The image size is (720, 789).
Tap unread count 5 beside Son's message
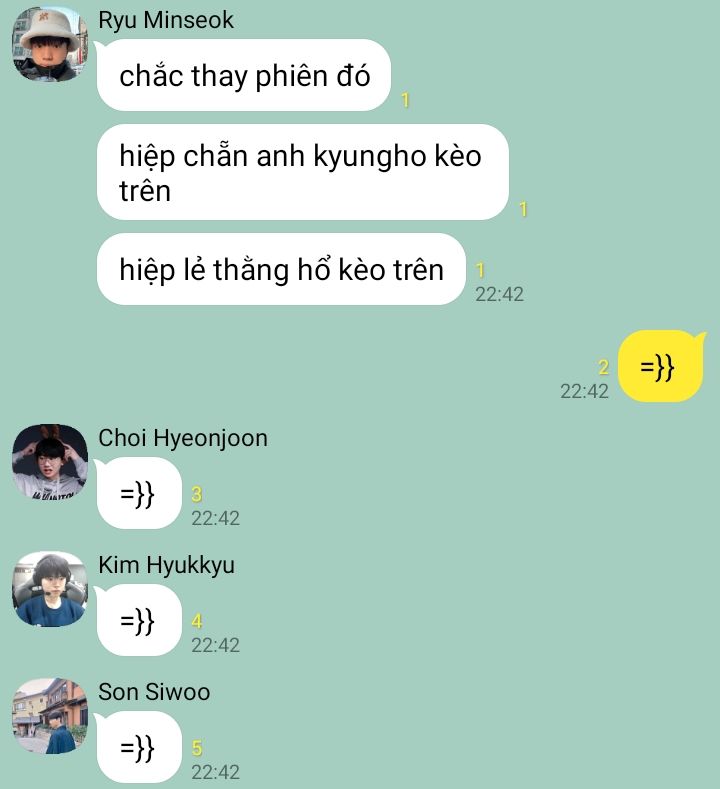click(x=197, y=748)
